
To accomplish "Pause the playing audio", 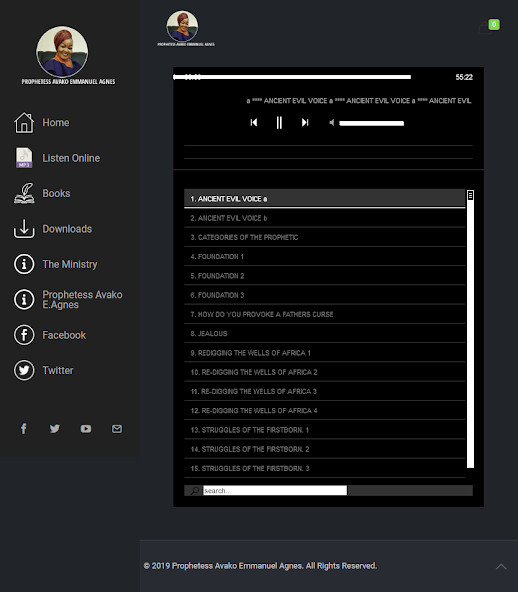I will pyautogui.click(x=279, y=122).
